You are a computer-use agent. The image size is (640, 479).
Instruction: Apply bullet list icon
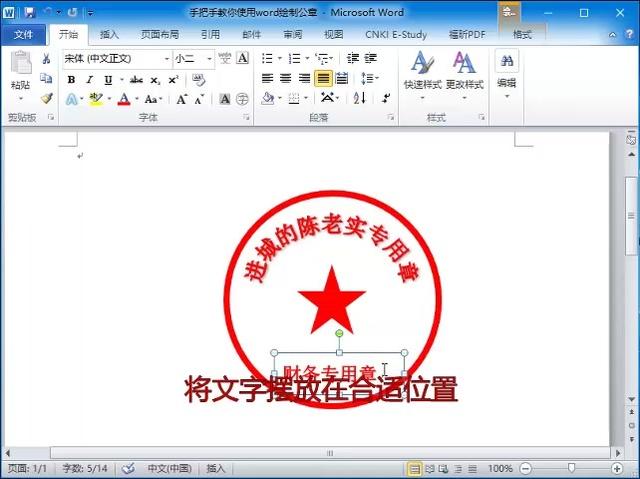267,58
